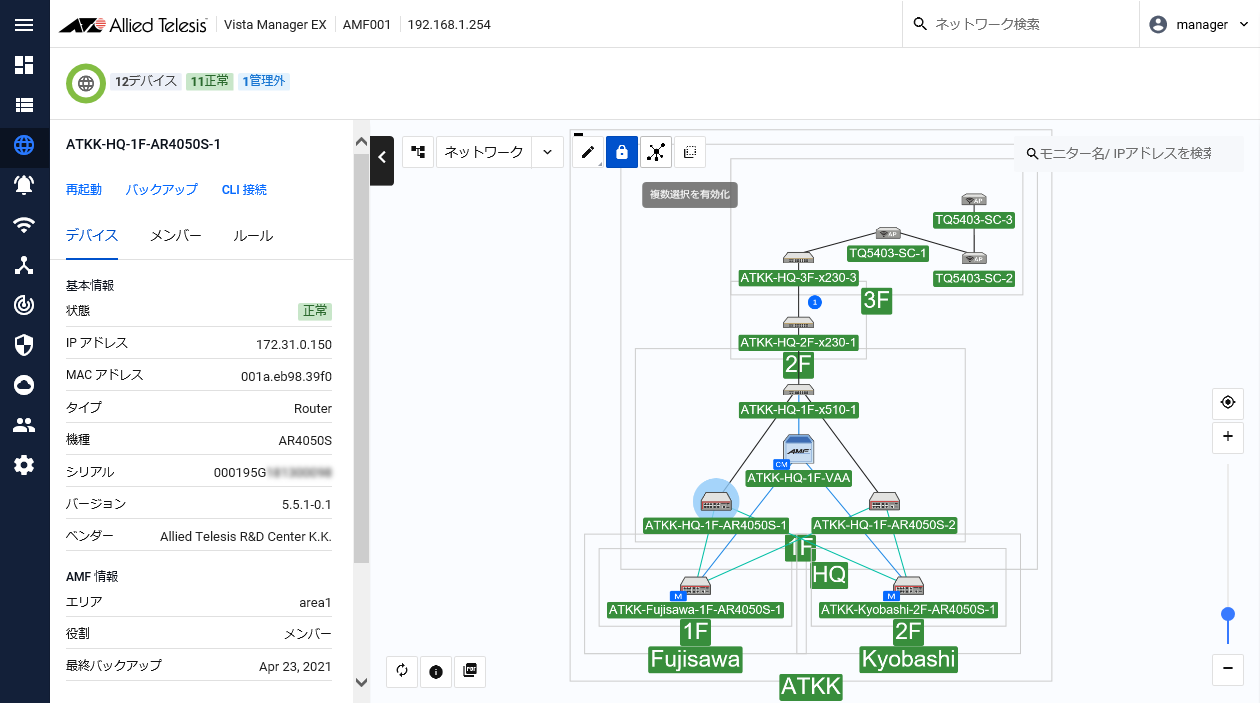Click the 3F area label
Image resolution: width=1260 pixels, height=703 pixels.
[x=876, y=301]
